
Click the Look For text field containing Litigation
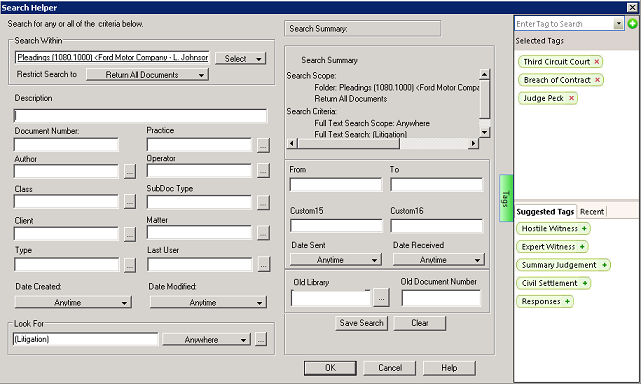85,339
